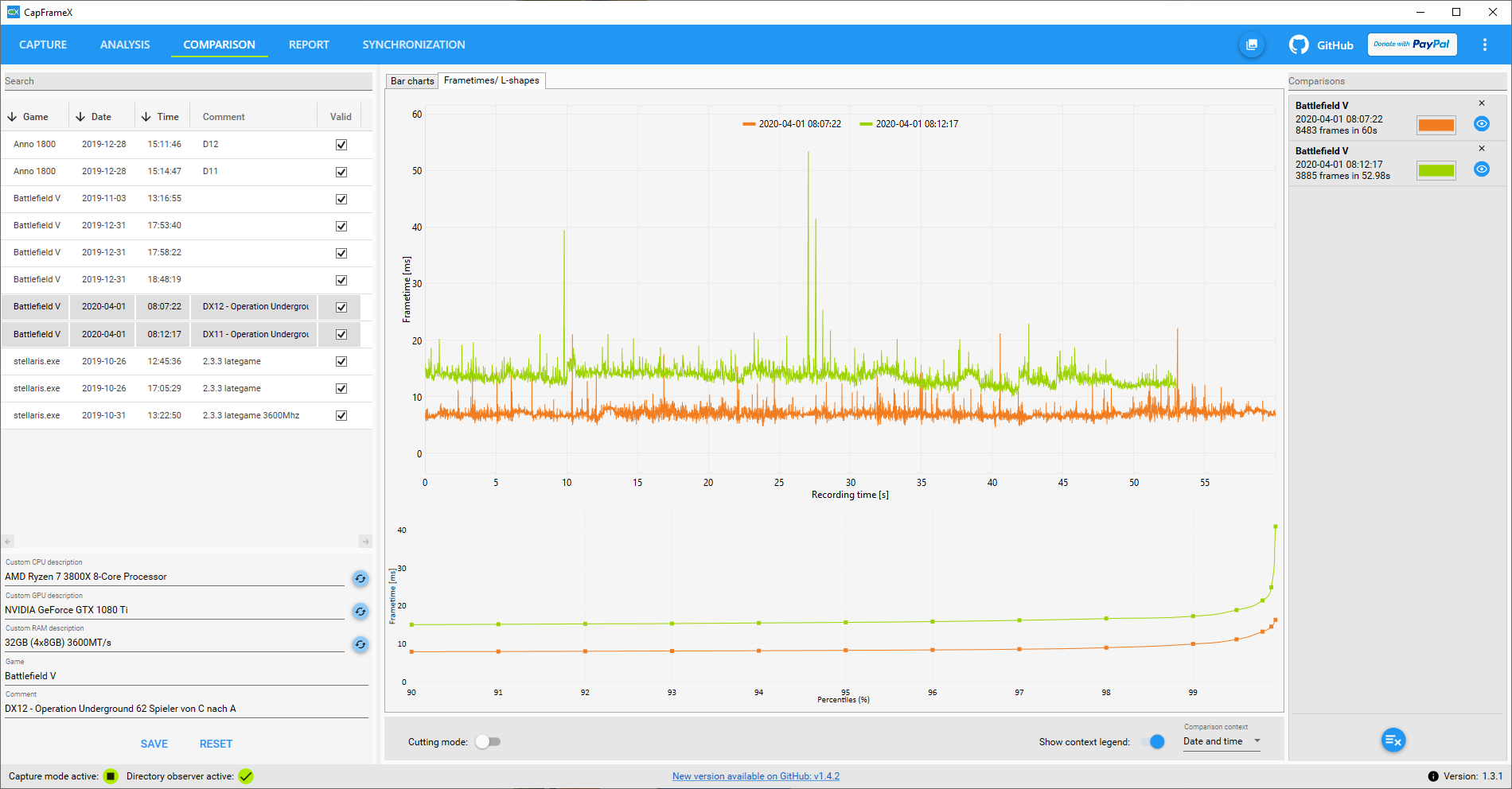Toggle the Cutting mode switch
The height and width of the screenshot is (789, 1512).
[x=488, y=741]
